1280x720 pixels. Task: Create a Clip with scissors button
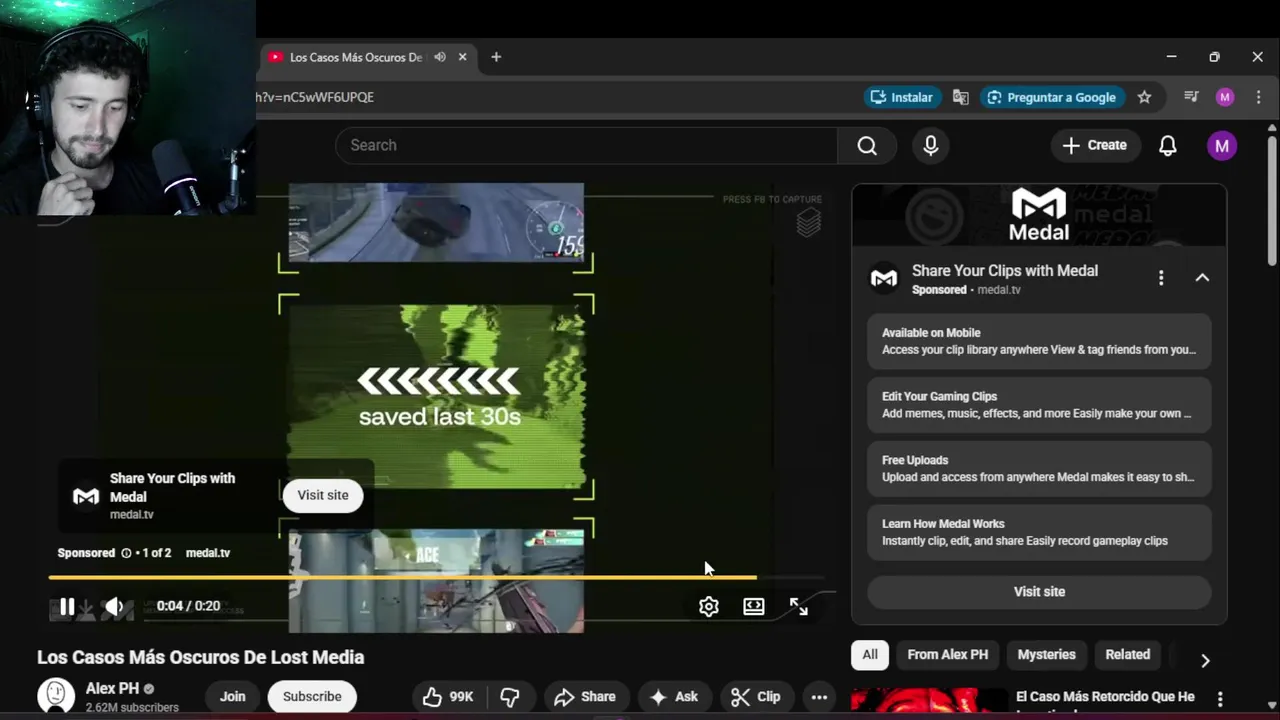(756, 697)
